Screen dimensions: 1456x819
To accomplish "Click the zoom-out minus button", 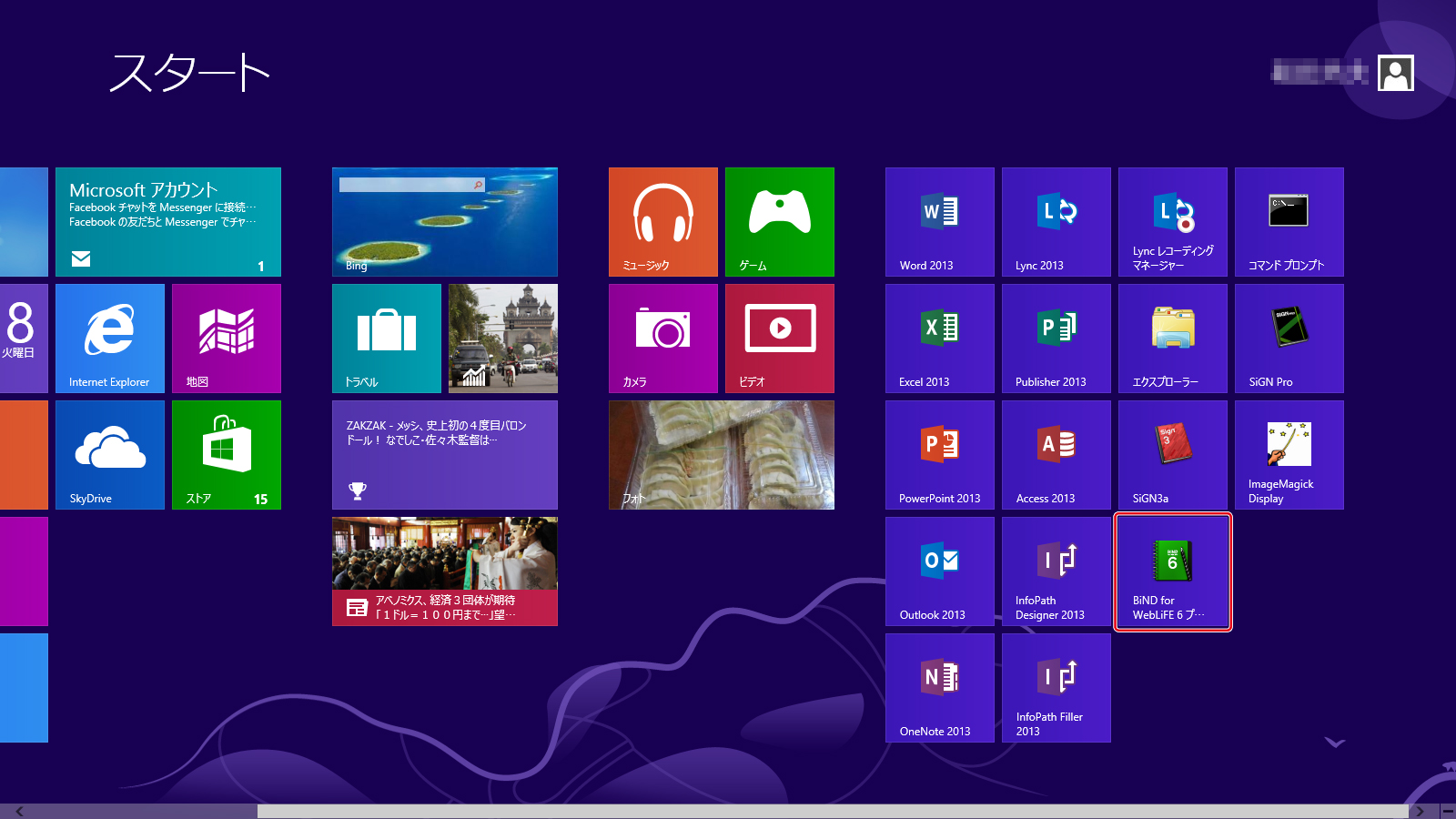I will pos(1448,811).
